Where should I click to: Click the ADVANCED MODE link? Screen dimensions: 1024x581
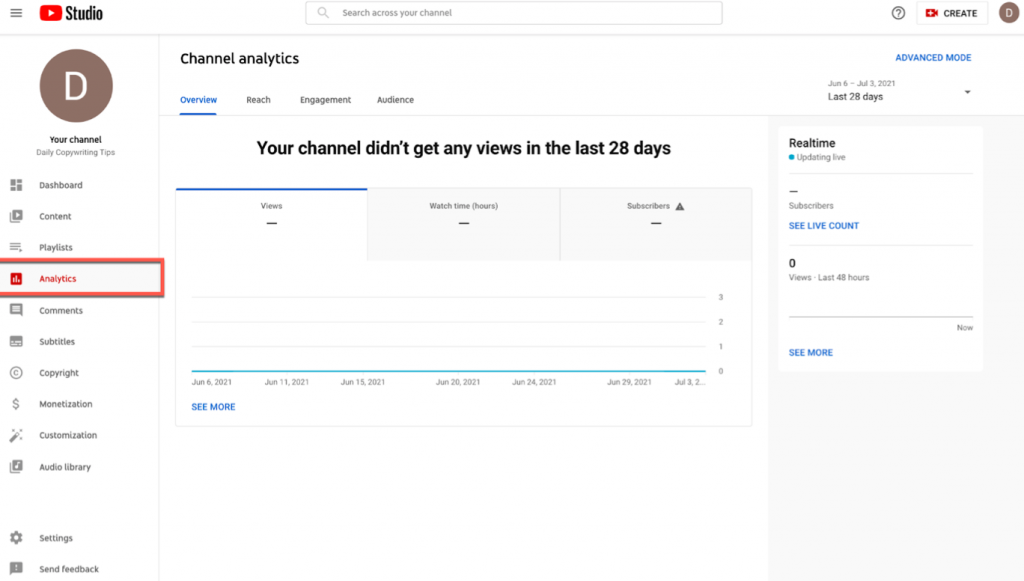(x=933, y=57)
